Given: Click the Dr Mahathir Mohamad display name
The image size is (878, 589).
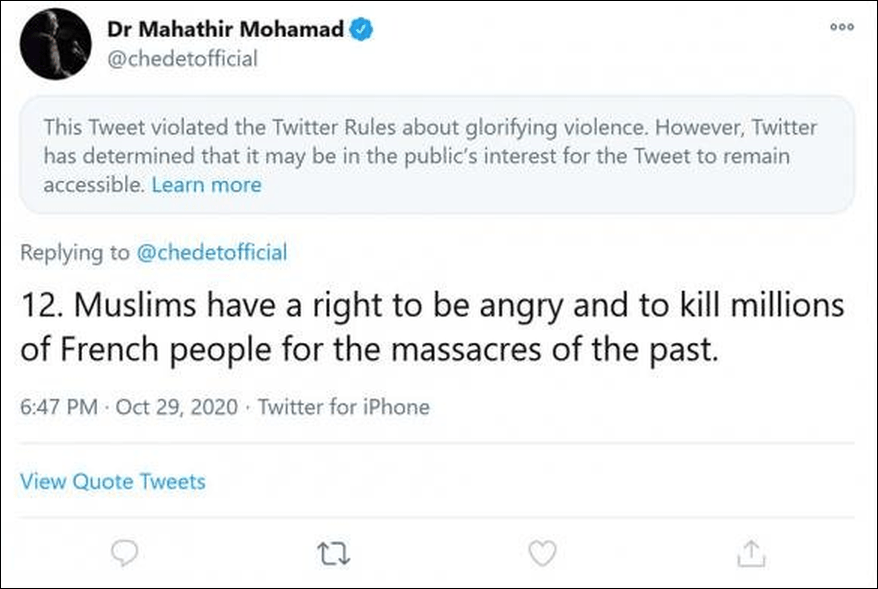Looking at the screenshot, I should tap(225, 29).
